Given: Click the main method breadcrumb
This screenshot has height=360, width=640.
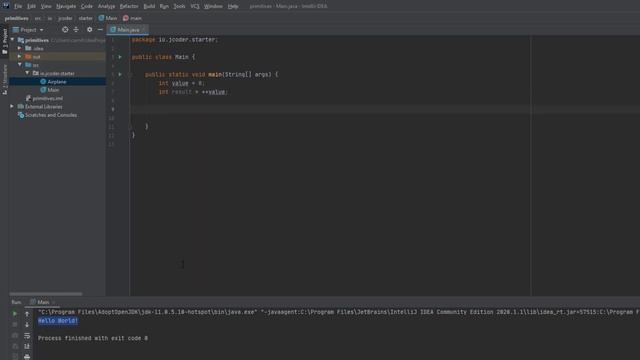Looking at the screenshot, I should point(132,18).
